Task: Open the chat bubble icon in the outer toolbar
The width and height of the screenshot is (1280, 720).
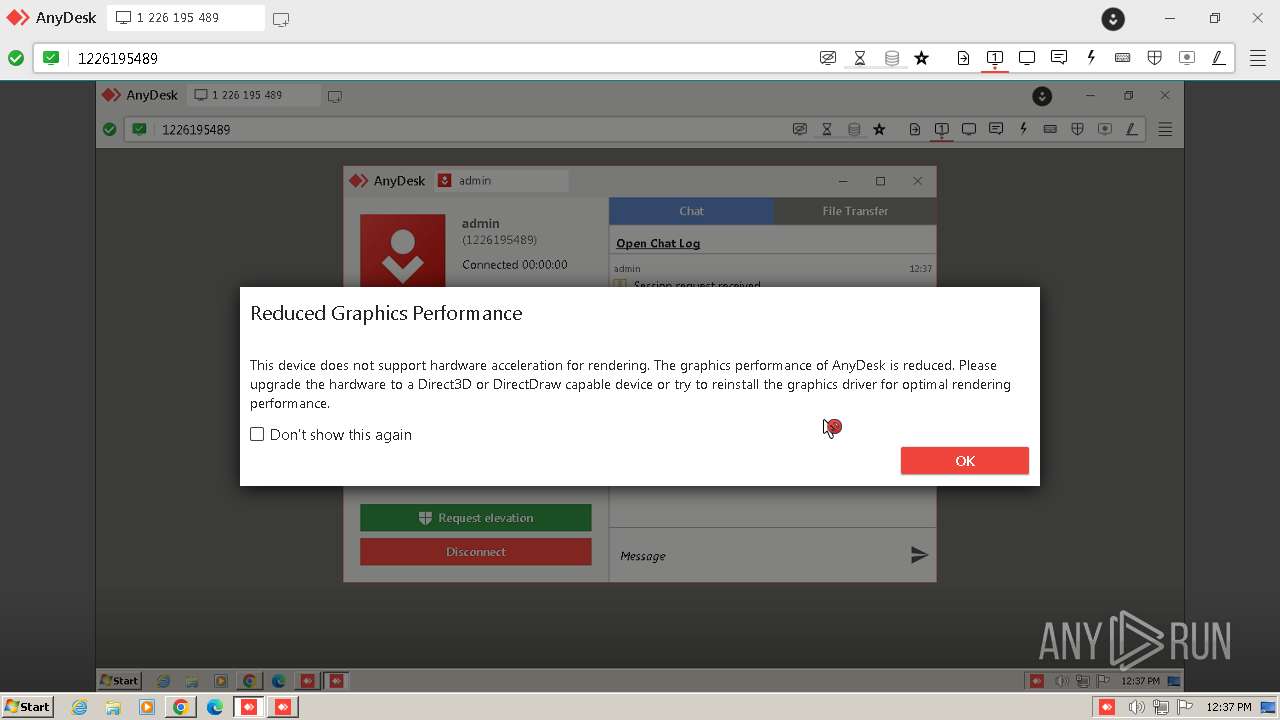Action: [1059, 58]
